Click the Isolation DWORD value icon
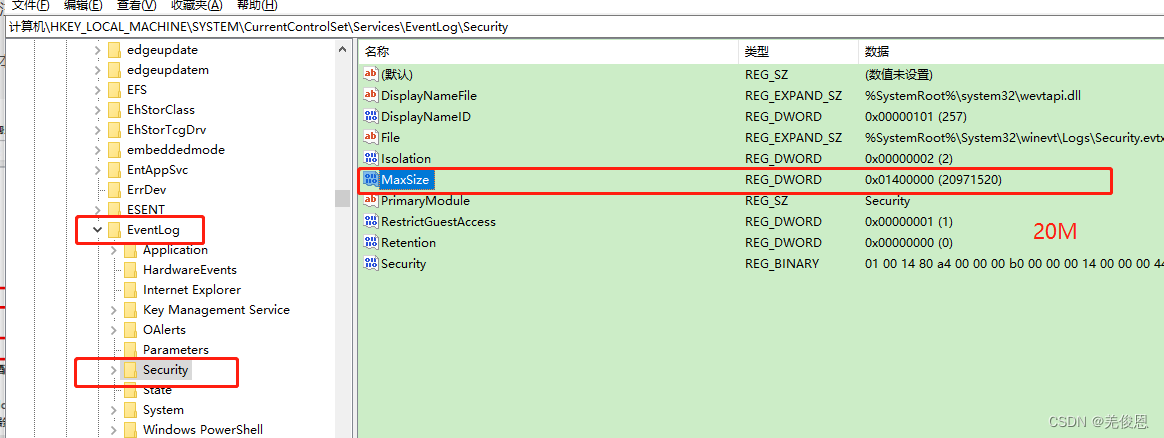 pos(370,158)
